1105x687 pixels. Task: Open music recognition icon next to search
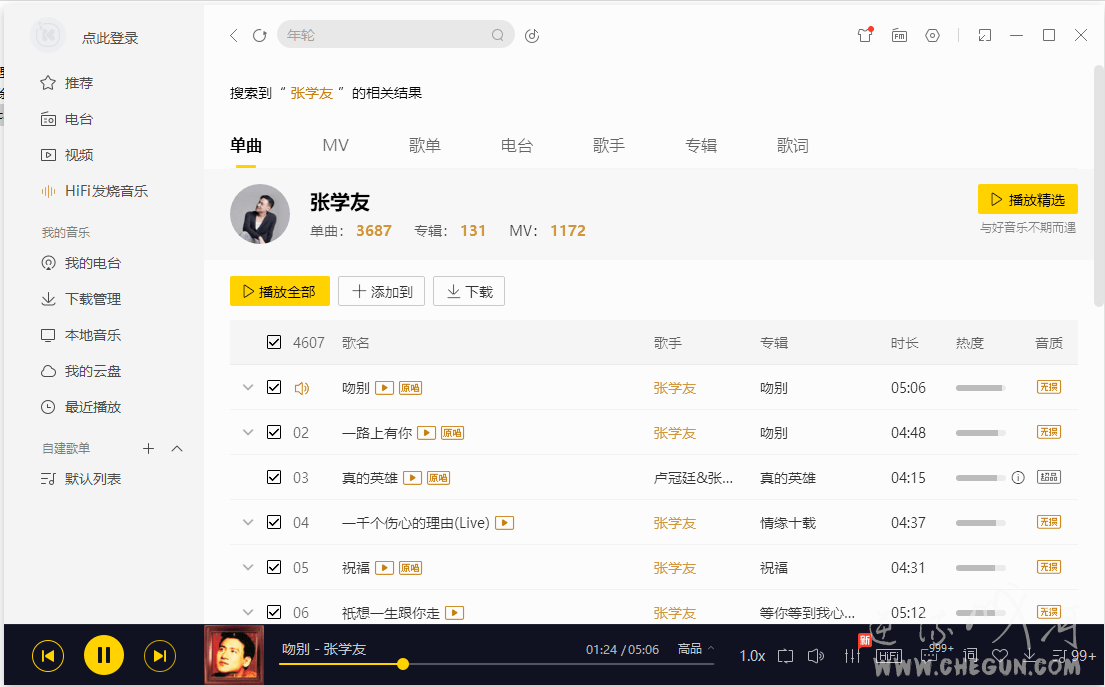pos(532,35)
